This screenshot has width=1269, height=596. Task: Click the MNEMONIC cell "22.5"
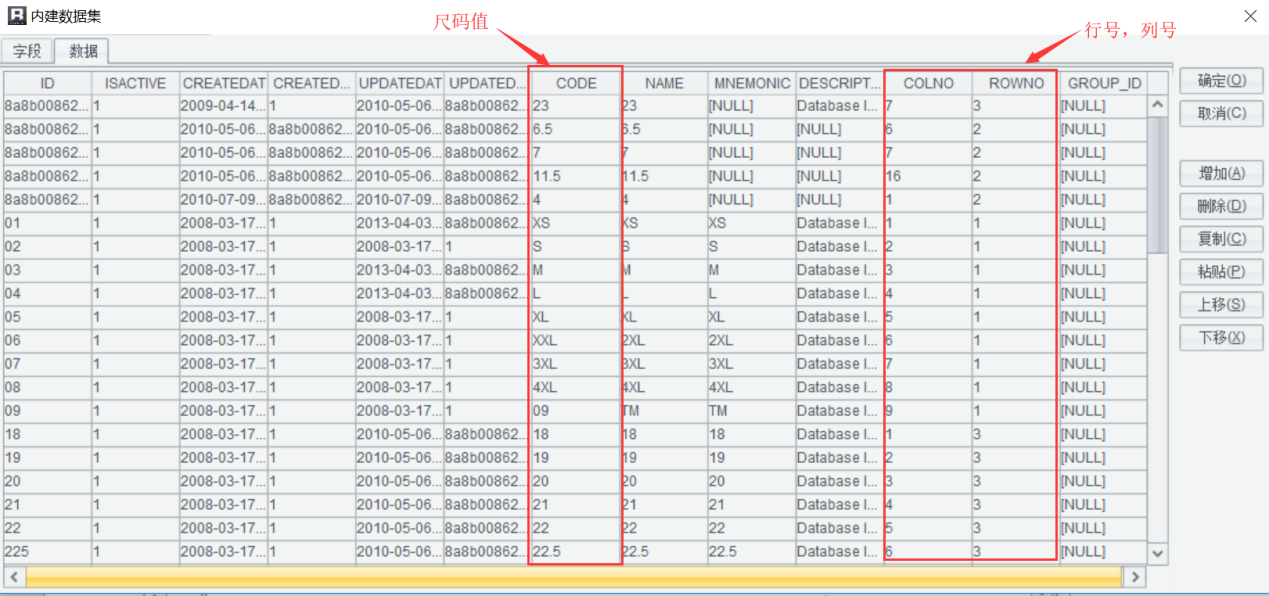coord(751,551)
